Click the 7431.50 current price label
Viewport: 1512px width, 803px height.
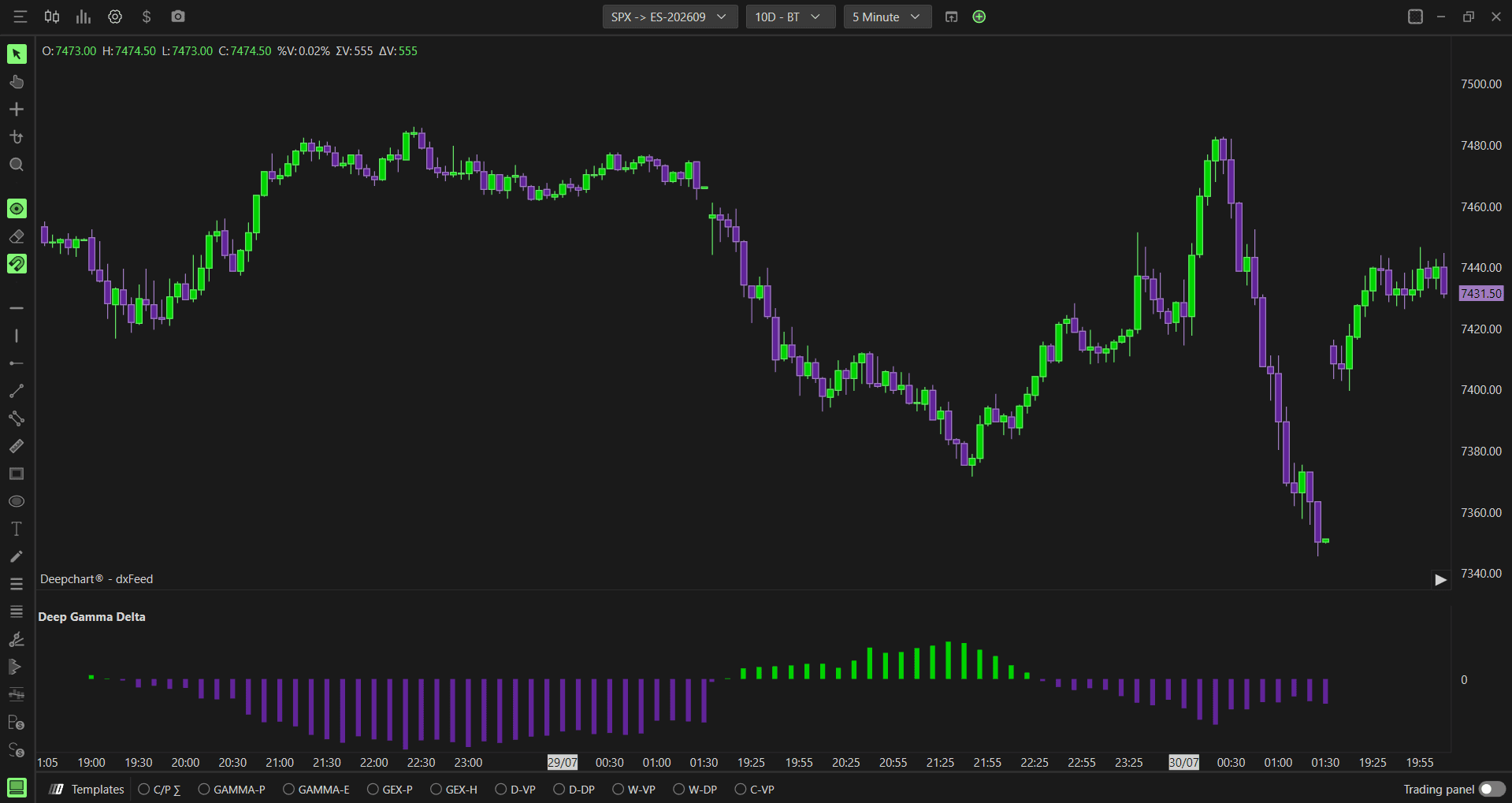tap(1481, 293)
